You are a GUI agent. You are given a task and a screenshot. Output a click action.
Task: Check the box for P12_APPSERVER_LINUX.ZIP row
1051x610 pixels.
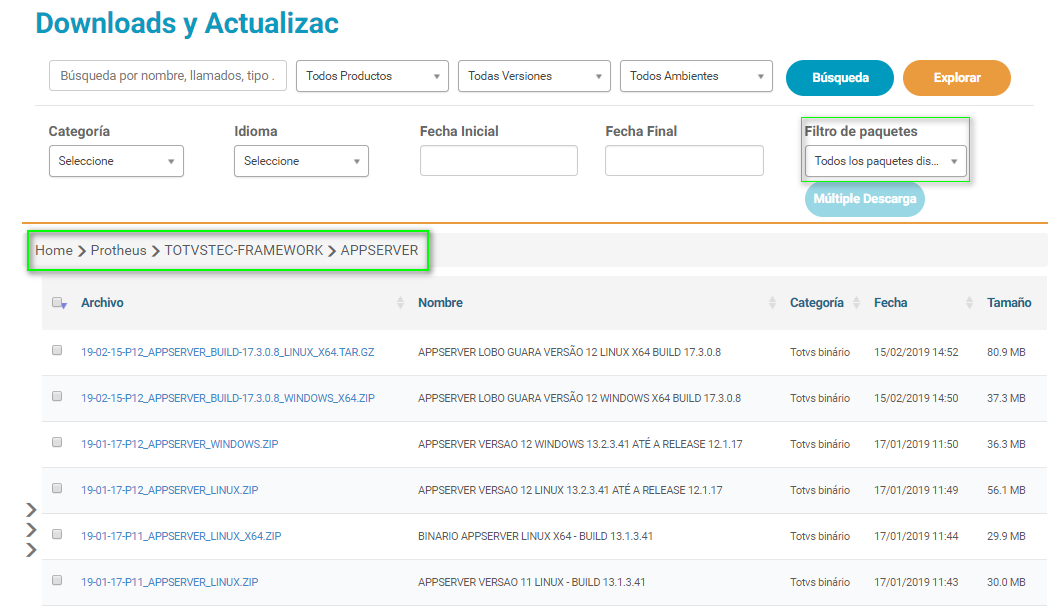coord(57,488)
